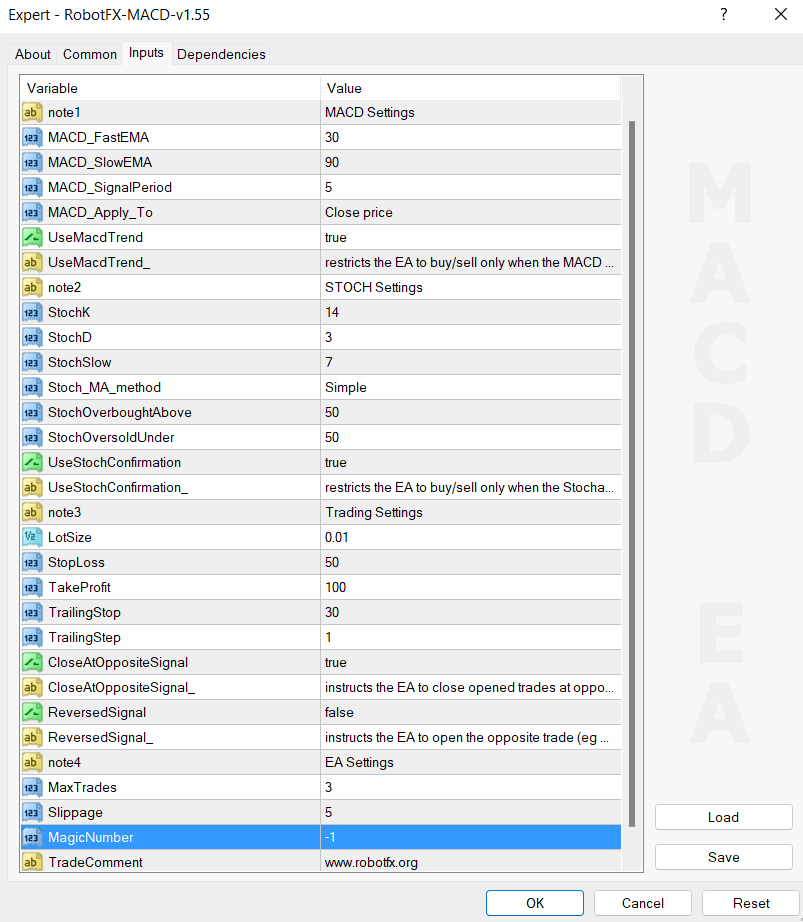Open the MACD_Apply_To Close price value
803x922 pixels.
[471, 212]
